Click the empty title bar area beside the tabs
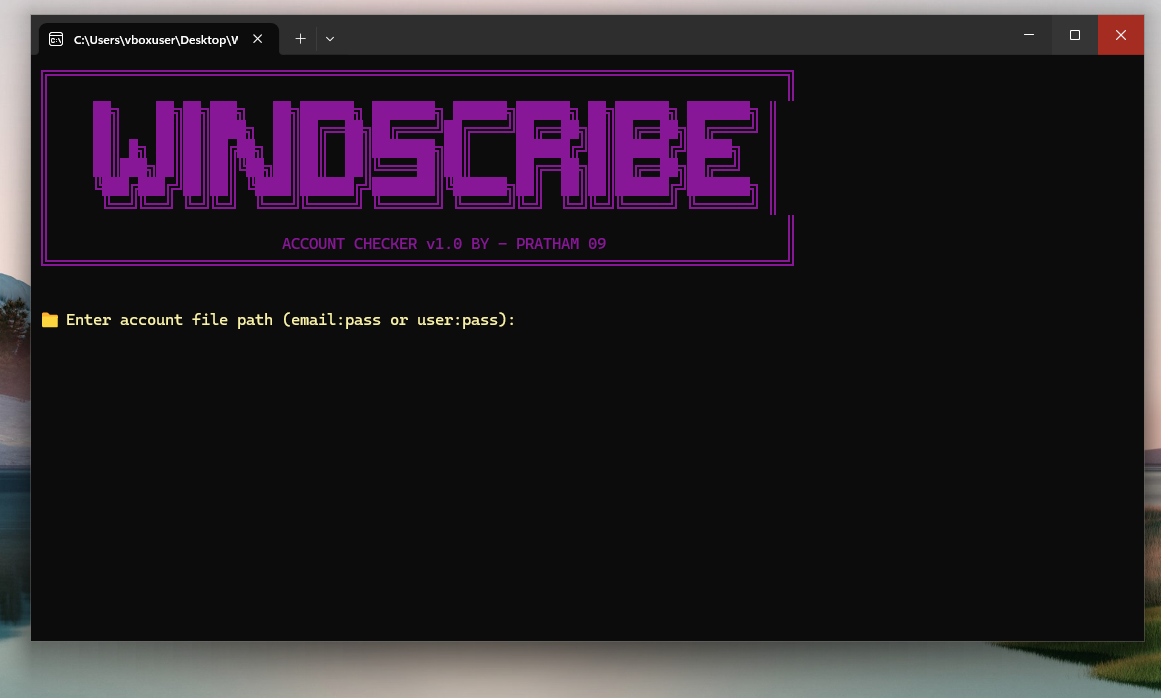Image resolution: width=1161 pixels, height=698 pixels. pos(666,35)
